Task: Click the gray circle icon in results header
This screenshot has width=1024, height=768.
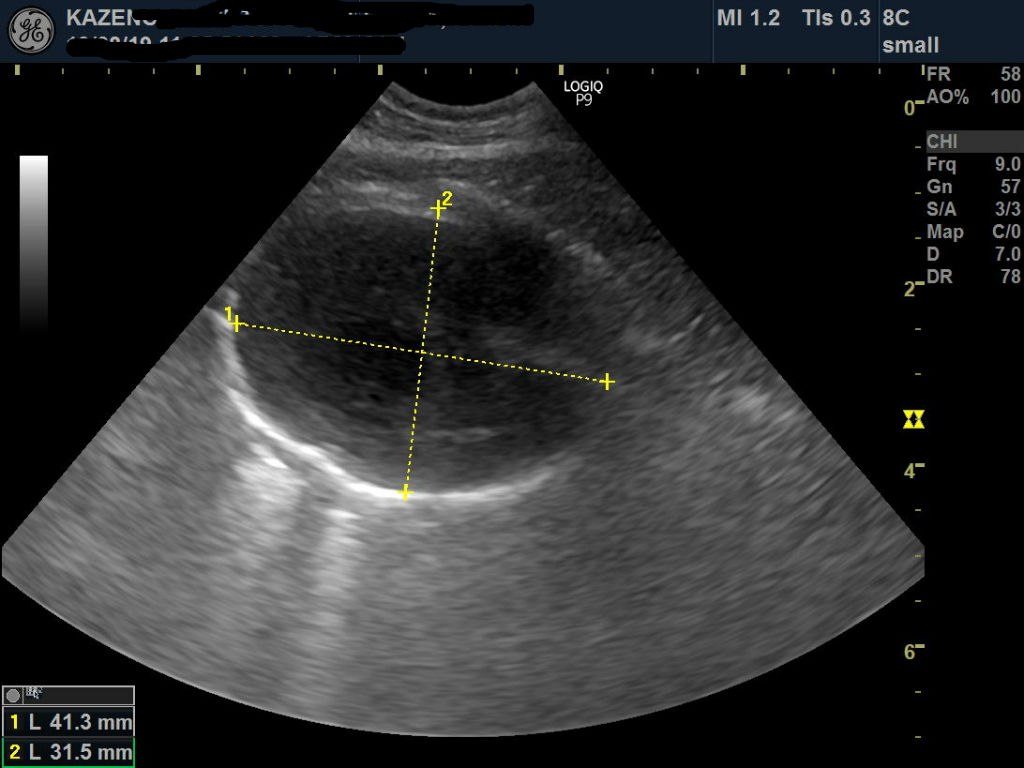Action: [12, 696]
